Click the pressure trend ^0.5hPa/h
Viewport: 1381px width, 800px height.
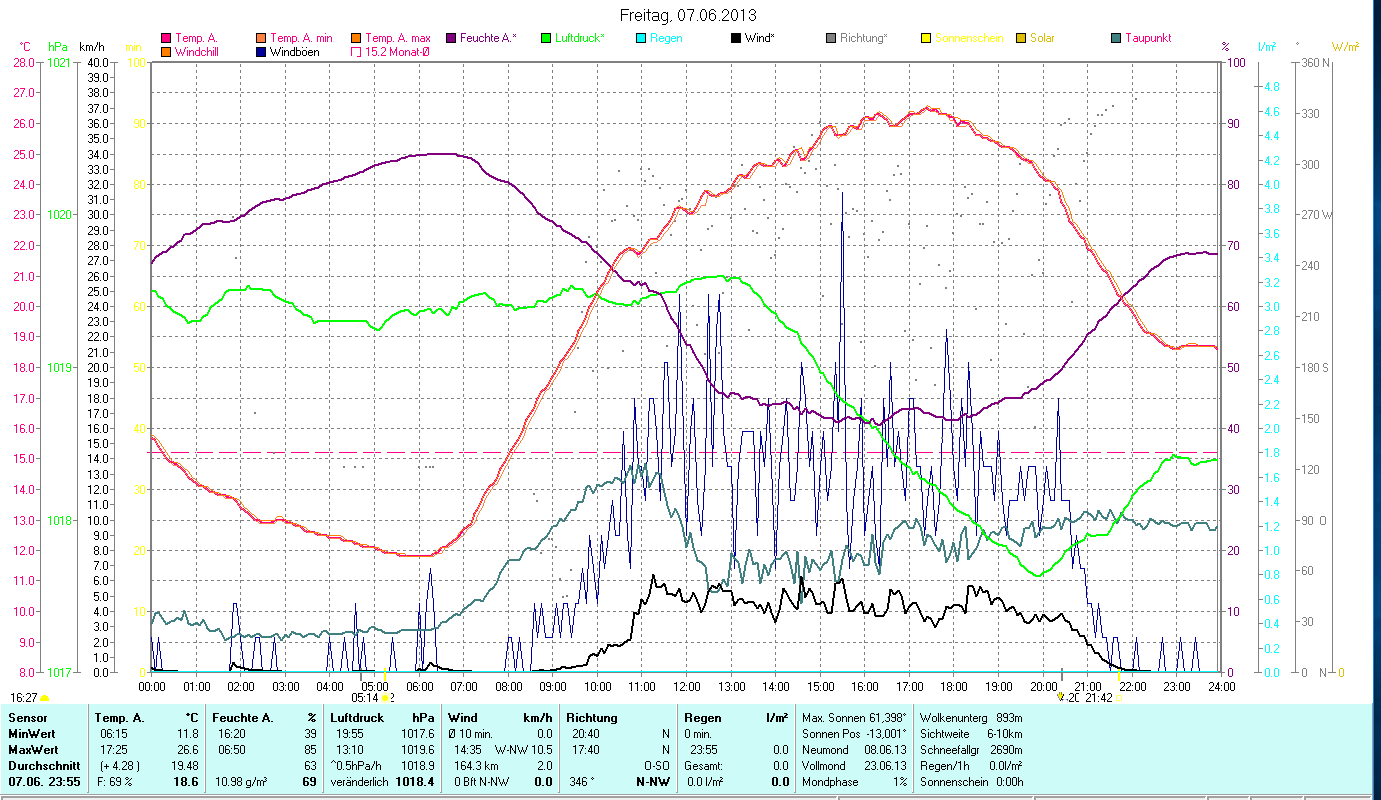click(358, 764)
